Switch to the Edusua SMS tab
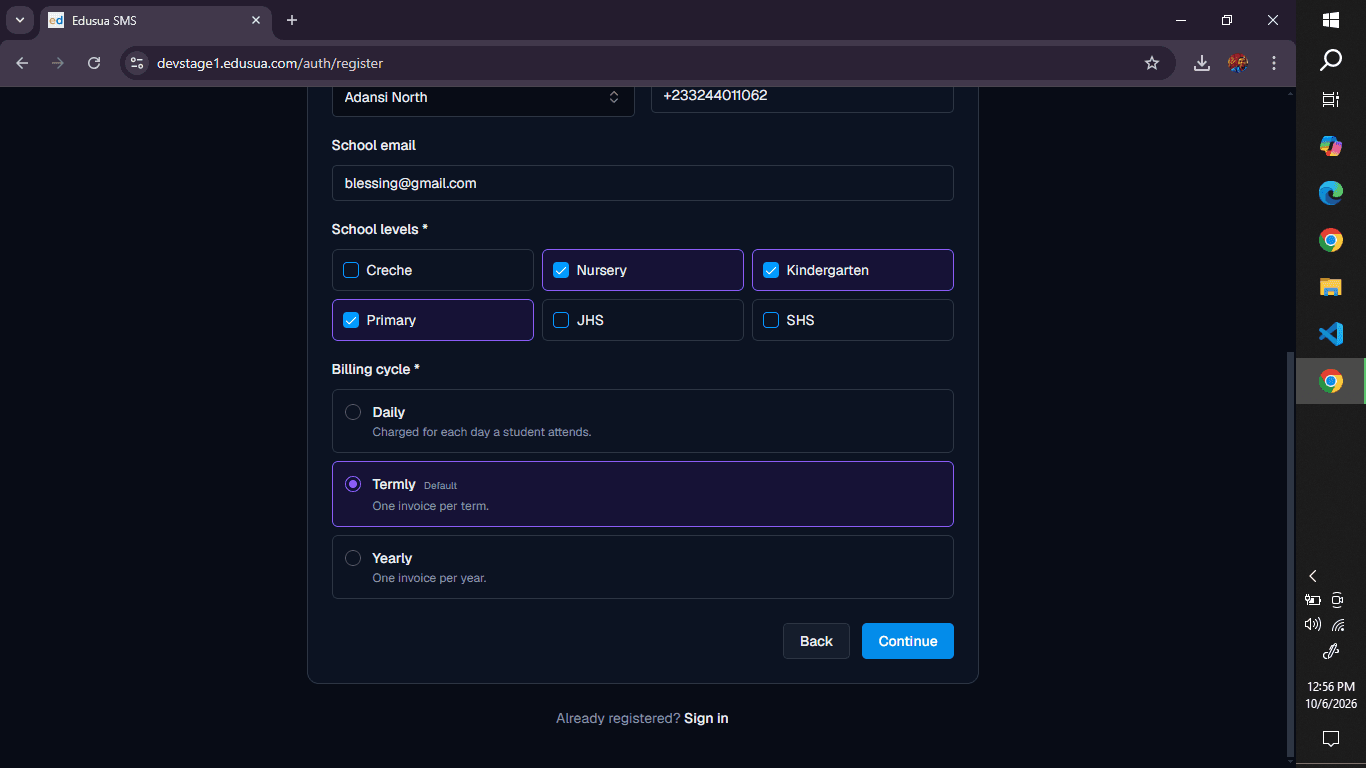 (155, 20)
